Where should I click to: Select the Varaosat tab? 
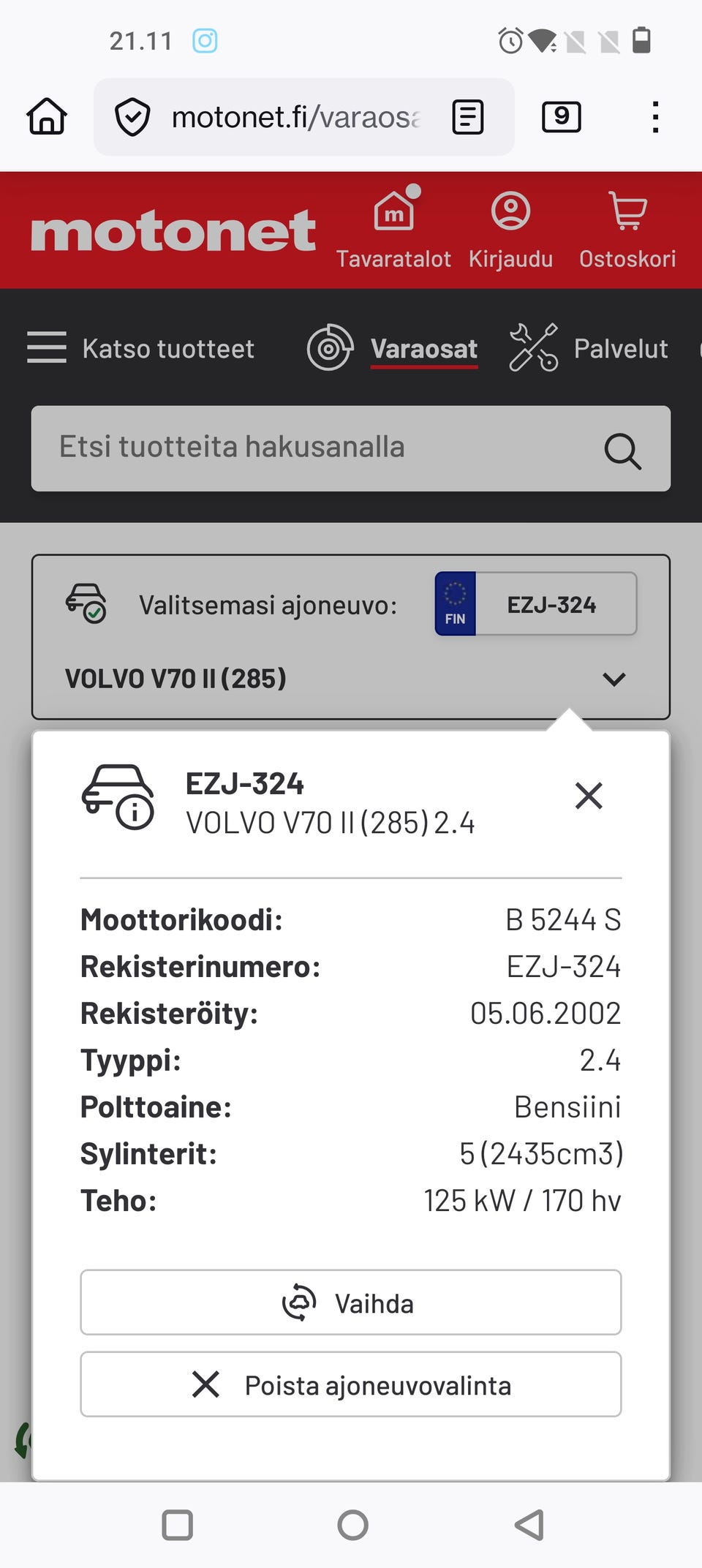423,349
